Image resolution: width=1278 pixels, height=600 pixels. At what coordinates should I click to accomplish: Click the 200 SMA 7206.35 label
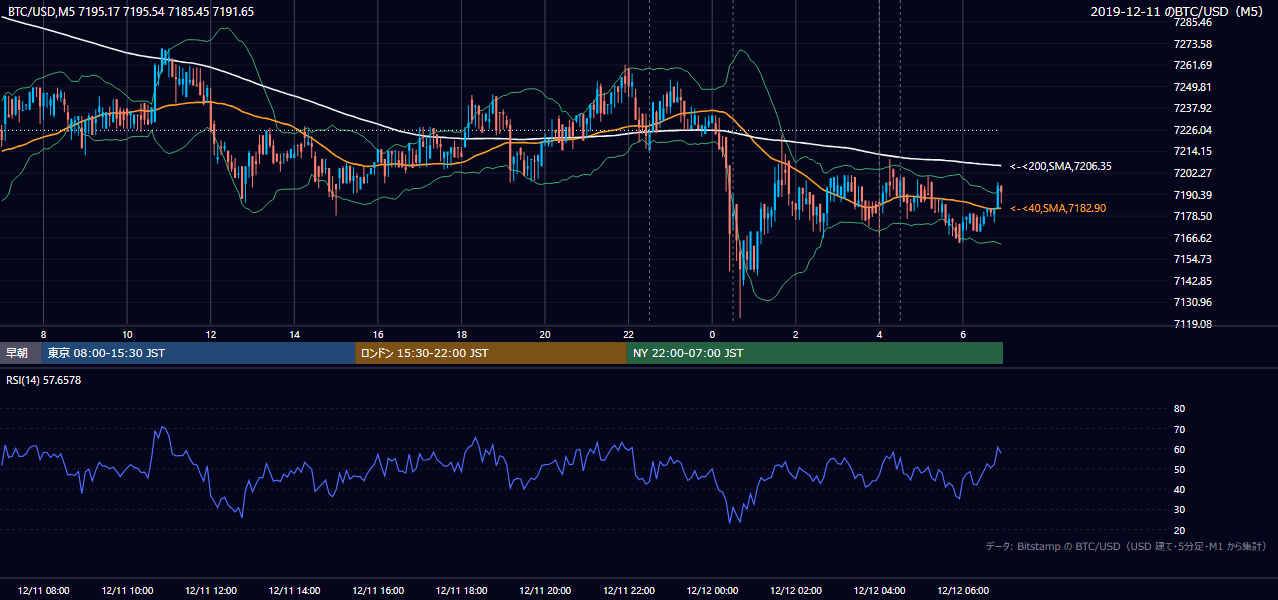click(x=1060, y=166)
